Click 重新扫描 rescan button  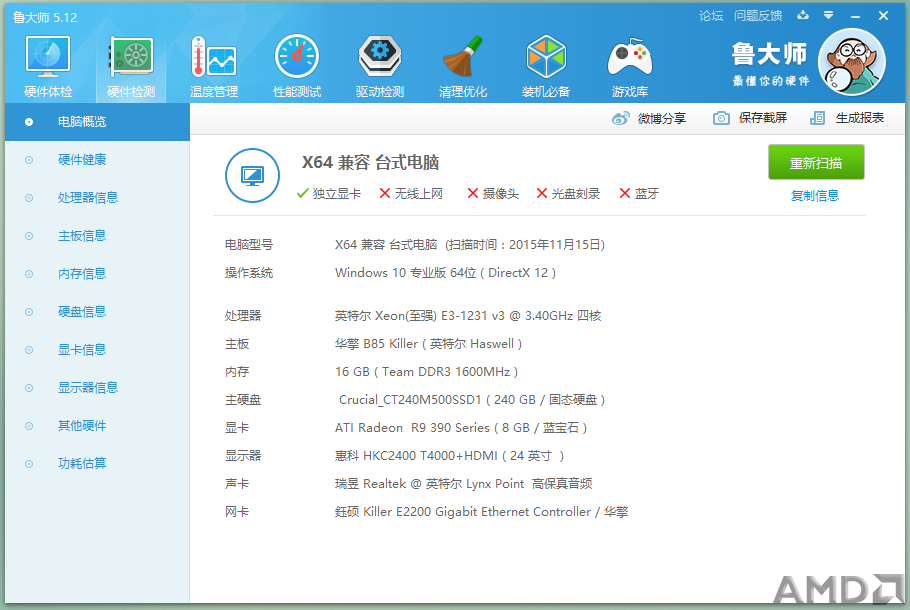(x=816, y=163)
